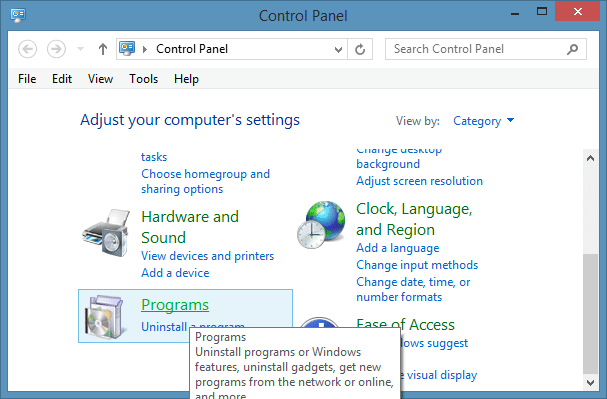Click the scrollbar down arrow
Image resolution: width=607 pixels, height=399 pixels.
coord(590,383)
